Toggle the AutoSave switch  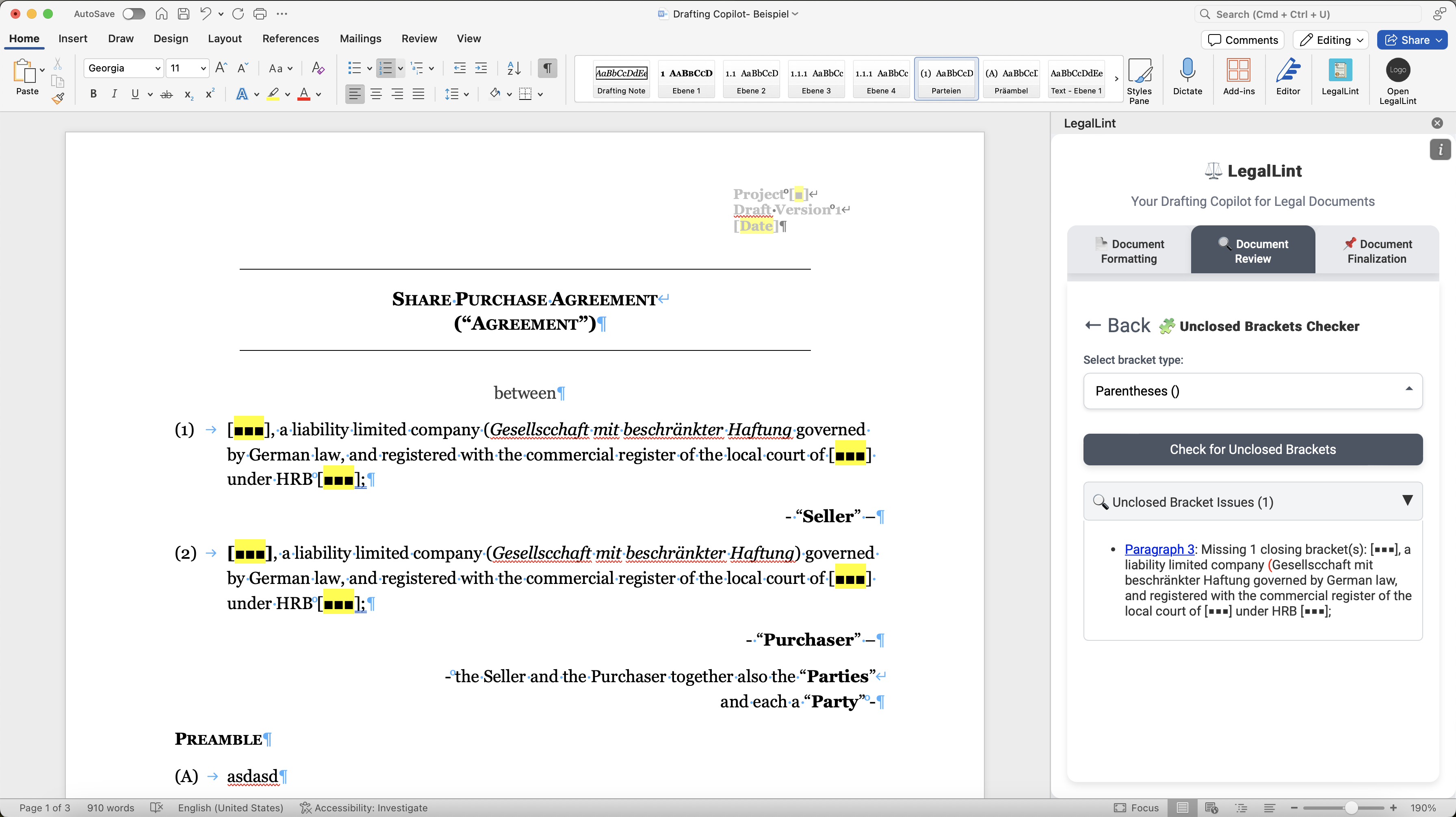(x=134, y=14)
